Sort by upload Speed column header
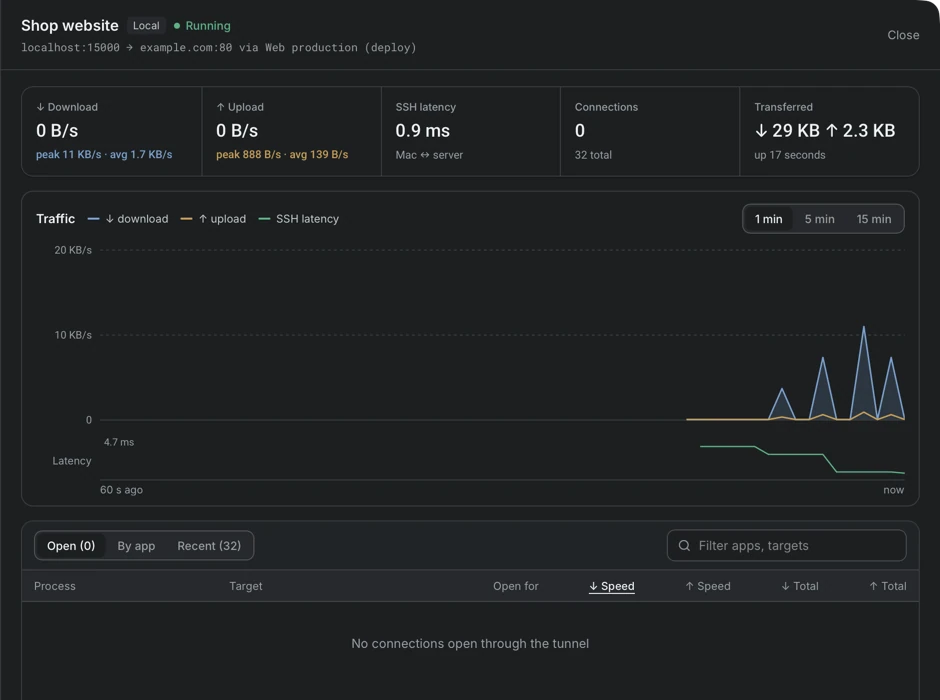The width and height of the screenshot is (940, 700). pos(708,586)
